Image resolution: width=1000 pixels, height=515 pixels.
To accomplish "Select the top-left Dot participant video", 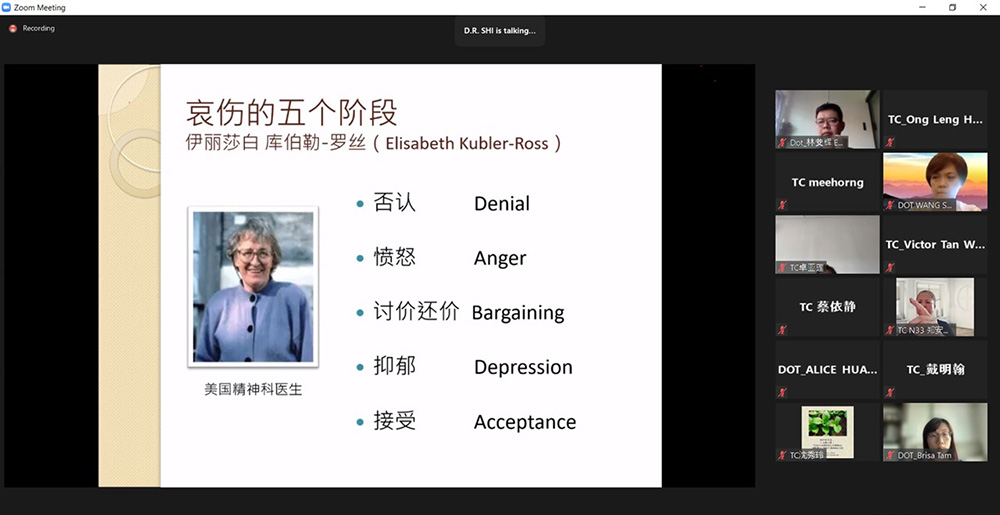I will coord(827,118).
